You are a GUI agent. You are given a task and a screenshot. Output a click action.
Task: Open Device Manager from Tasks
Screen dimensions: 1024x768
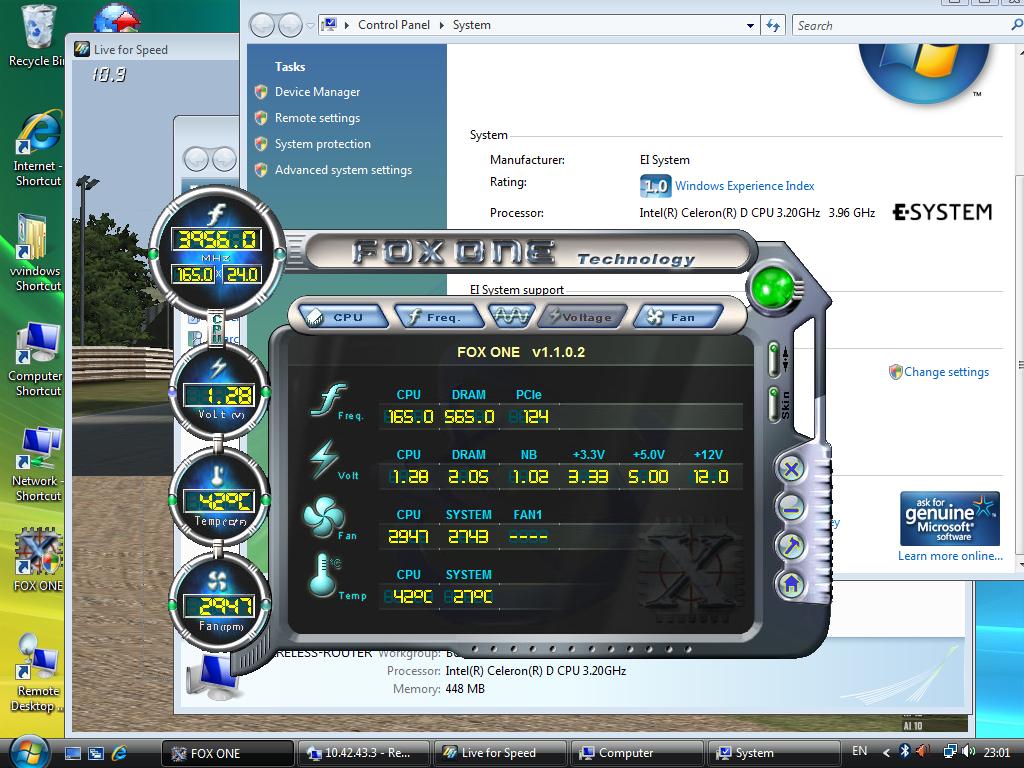[317, 92]
